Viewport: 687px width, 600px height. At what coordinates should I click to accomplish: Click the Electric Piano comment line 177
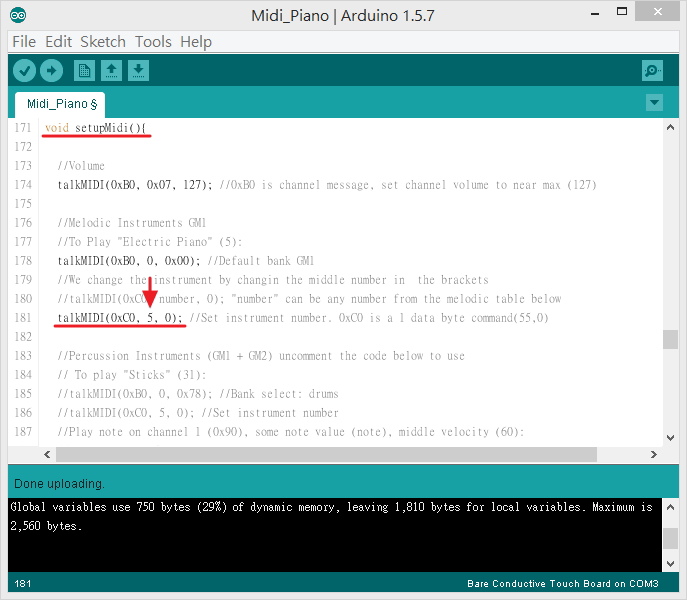tap(150, 242)
